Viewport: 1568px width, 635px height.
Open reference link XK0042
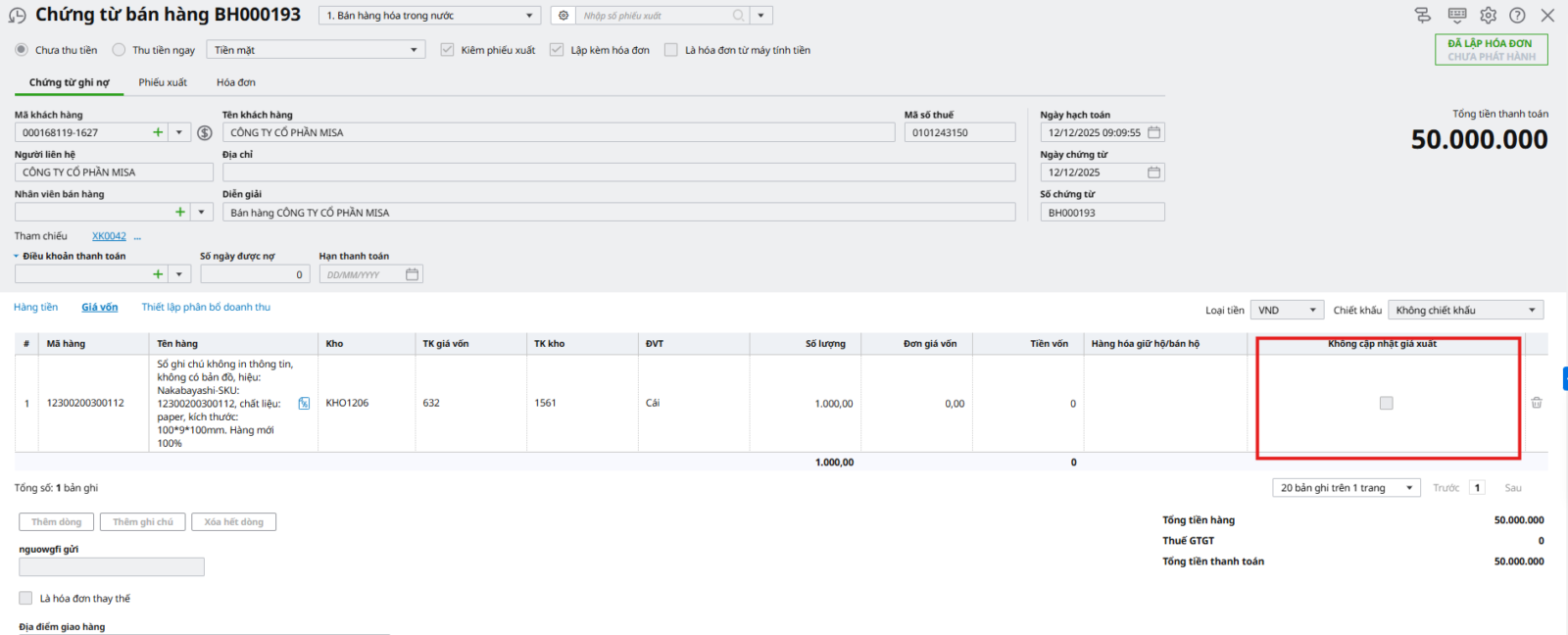109,236
